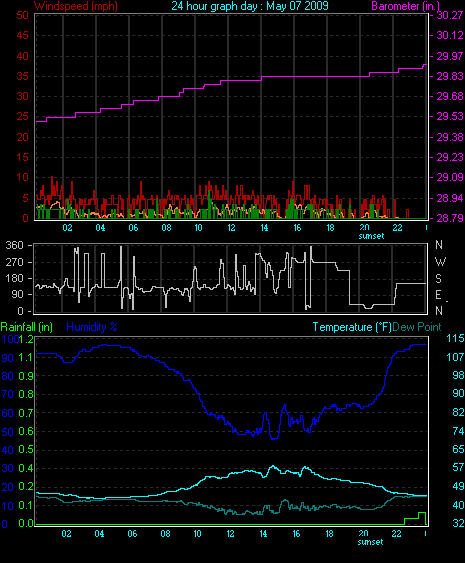
Task: Click the Temperature (°F) legend label
Action: click(x=352, y=327)
